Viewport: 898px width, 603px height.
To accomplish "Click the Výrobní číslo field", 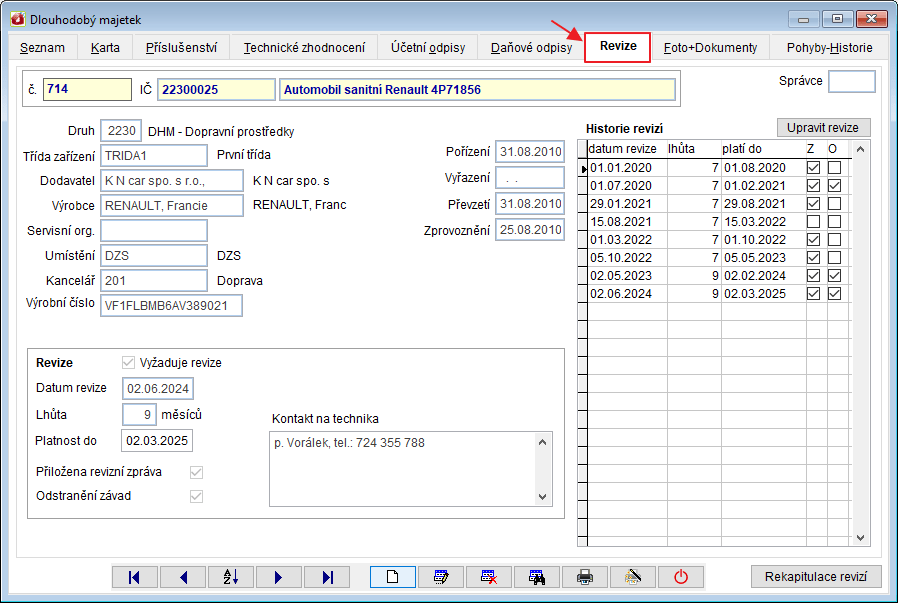I will (x=171, y=306).
